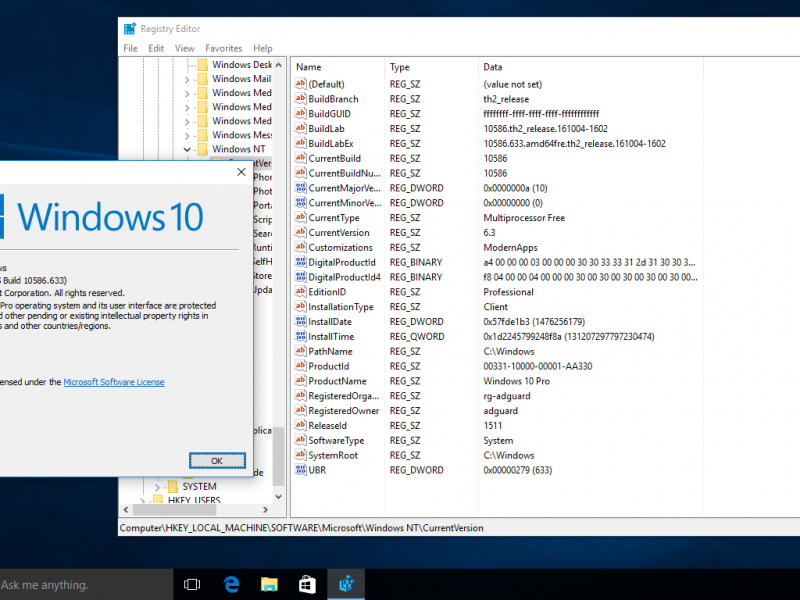The image size is (800, 600).
Task: Select the BuildLabEx value name
Action: tap(331, 143)
